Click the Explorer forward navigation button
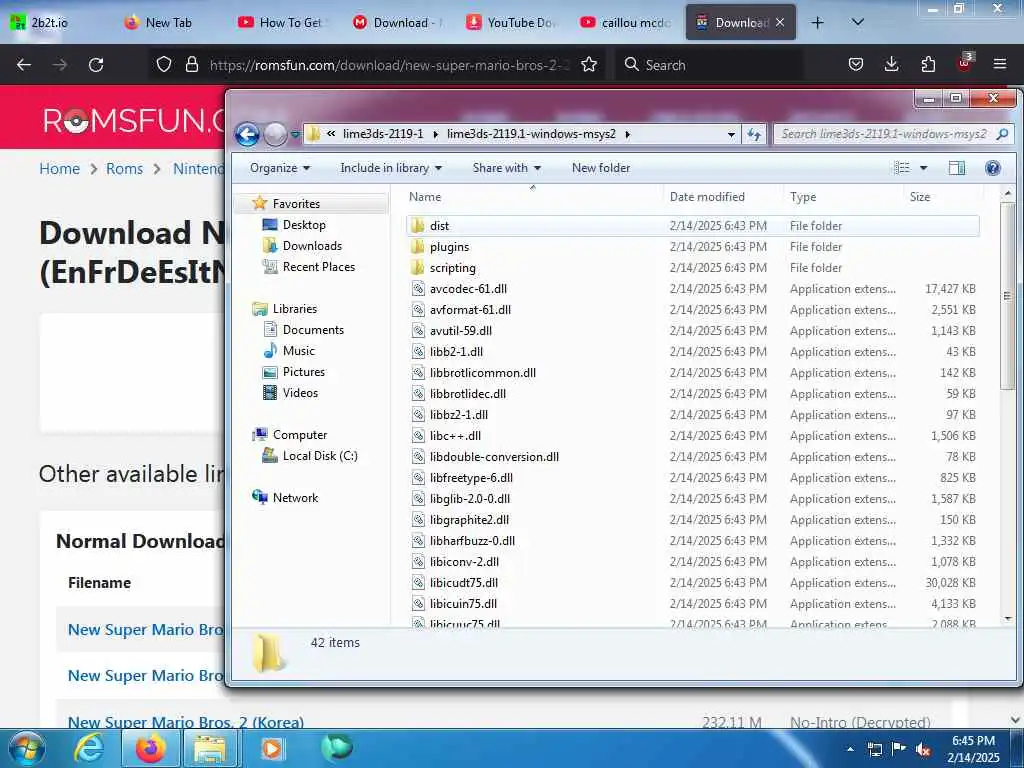1024x768 pixels. pyautogui.click(x=275, y=135)
